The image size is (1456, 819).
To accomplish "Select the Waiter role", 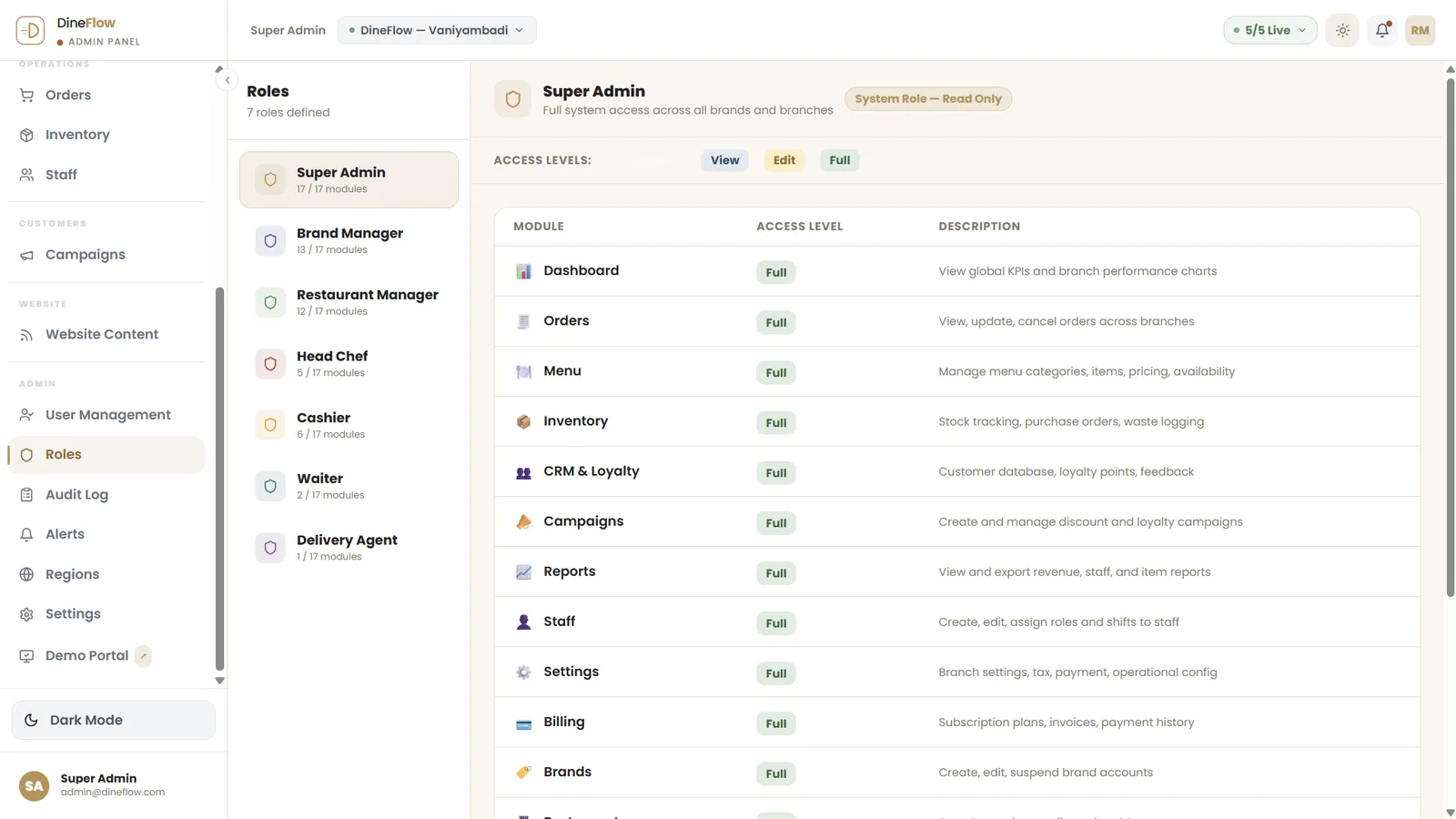I will (349, 486).
